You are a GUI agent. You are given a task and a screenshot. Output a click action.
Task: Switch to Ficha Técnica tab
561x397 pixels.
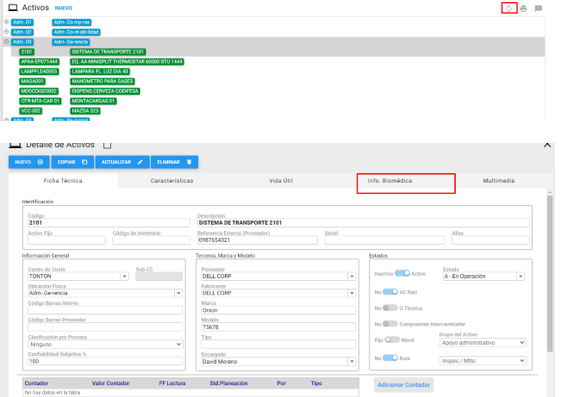point(63,181)
